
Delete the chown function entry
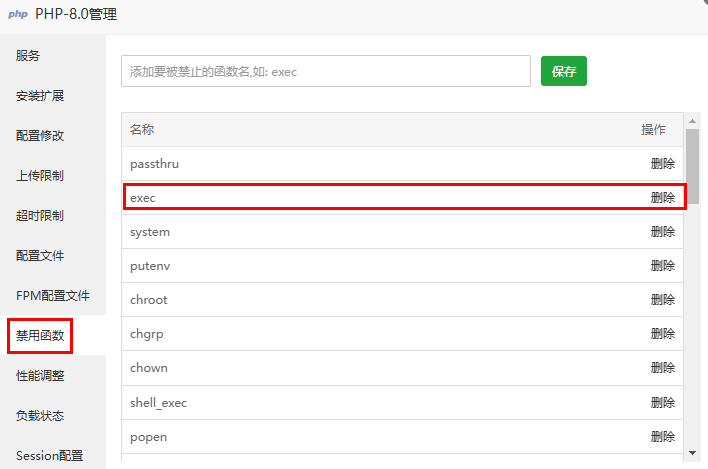pyautogui.click(x=662, y=368)
